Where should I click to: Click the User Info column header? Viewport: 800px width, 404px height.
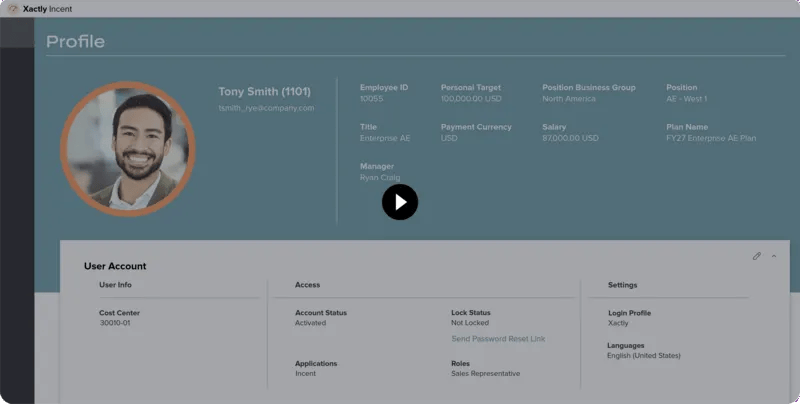[115, 285]
